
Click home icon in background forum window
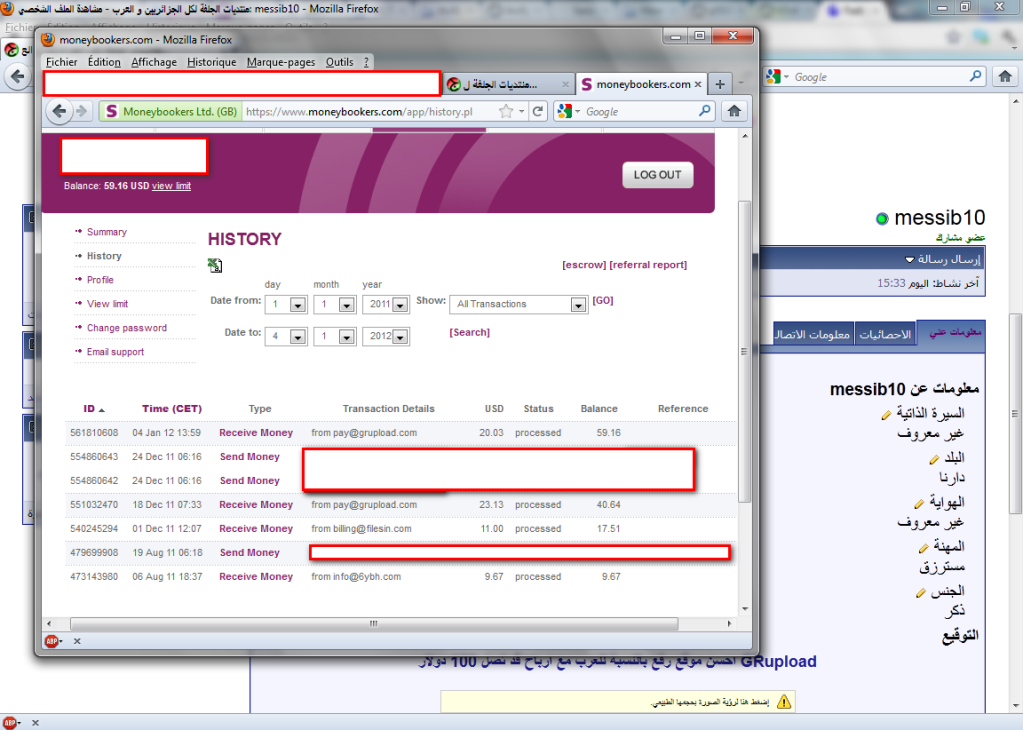[1005, 76]
